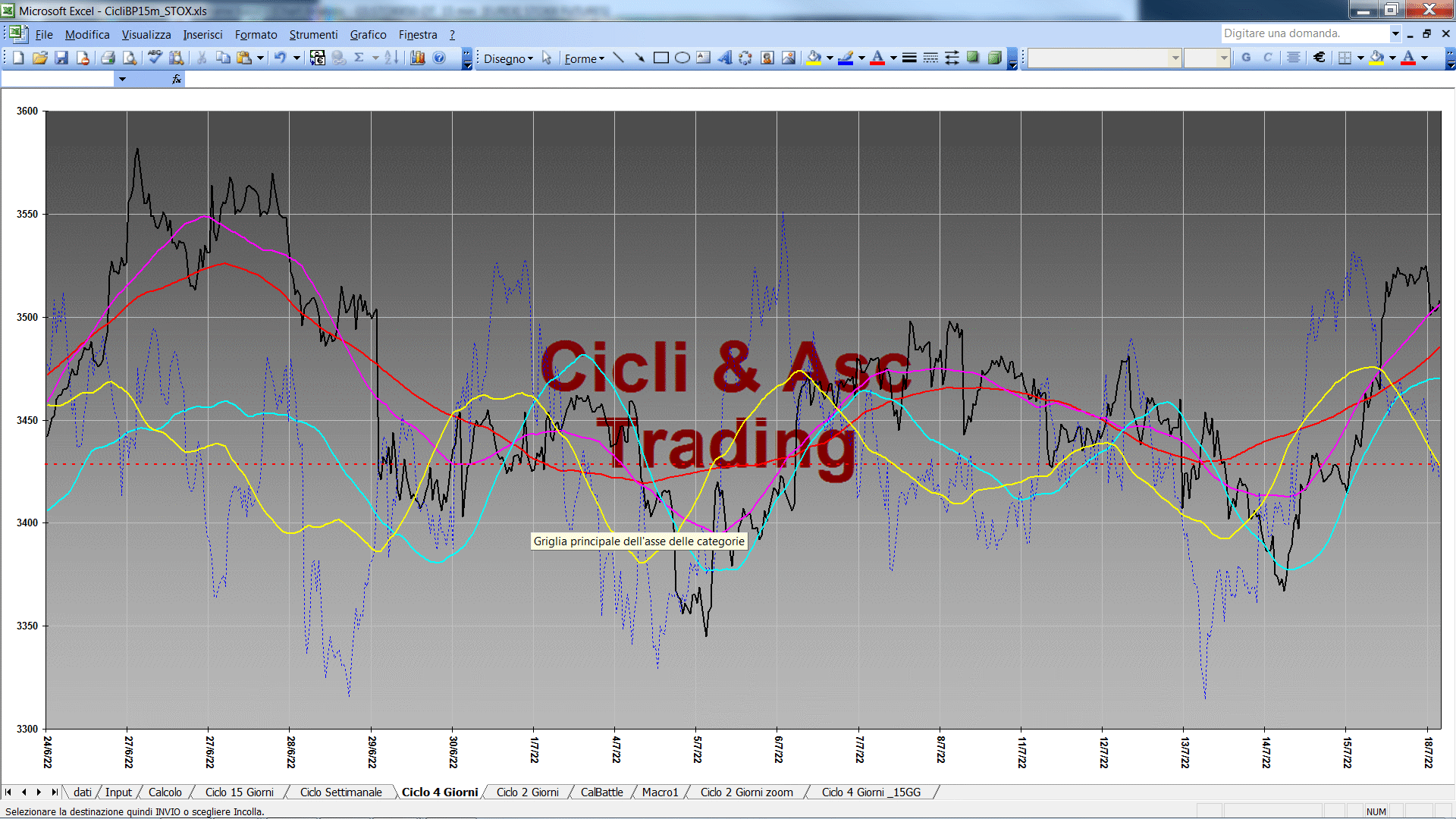
Task: Insert Clip Art icon
Action: 767,58
